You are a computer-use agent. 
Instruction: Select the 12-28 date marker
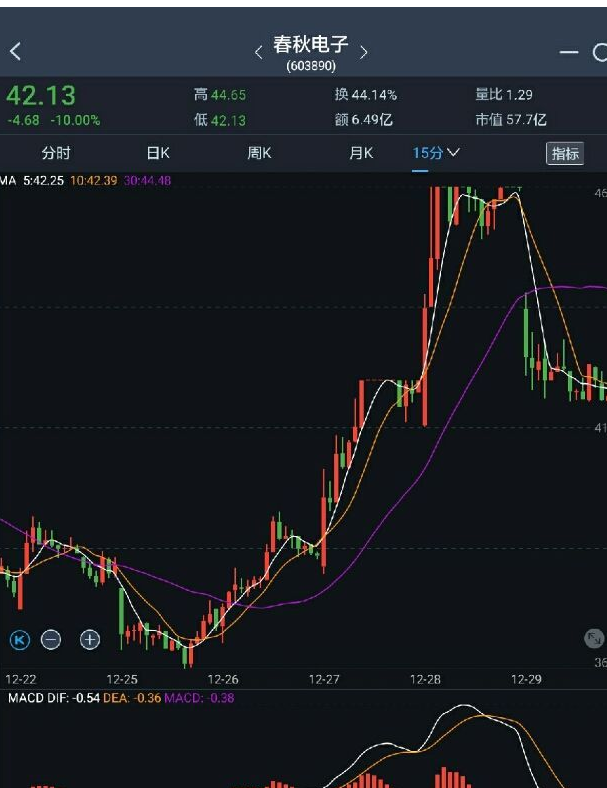click(425, 679)
